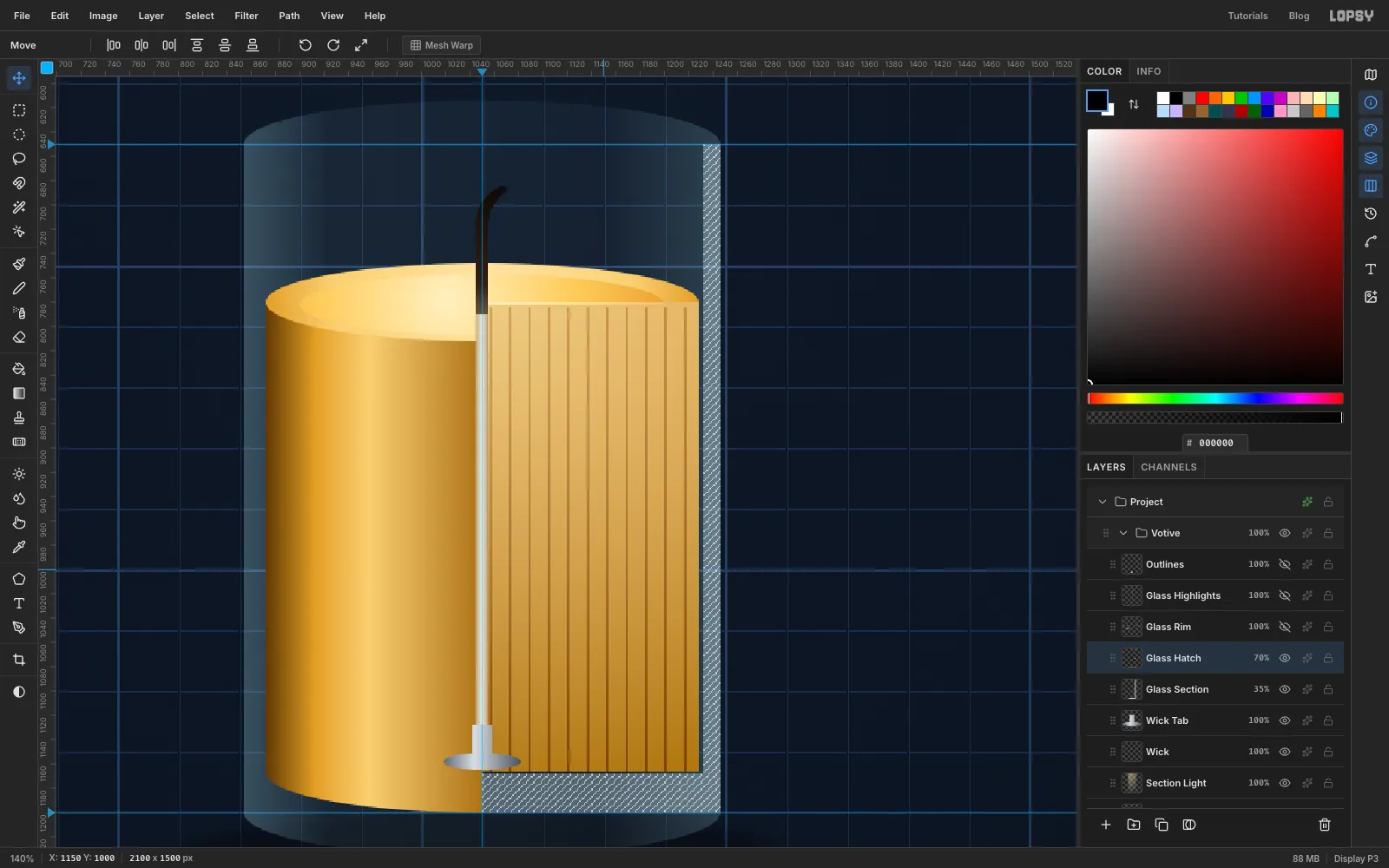Open the Filter menu
1389x868 pixels.
pos(247,16)
